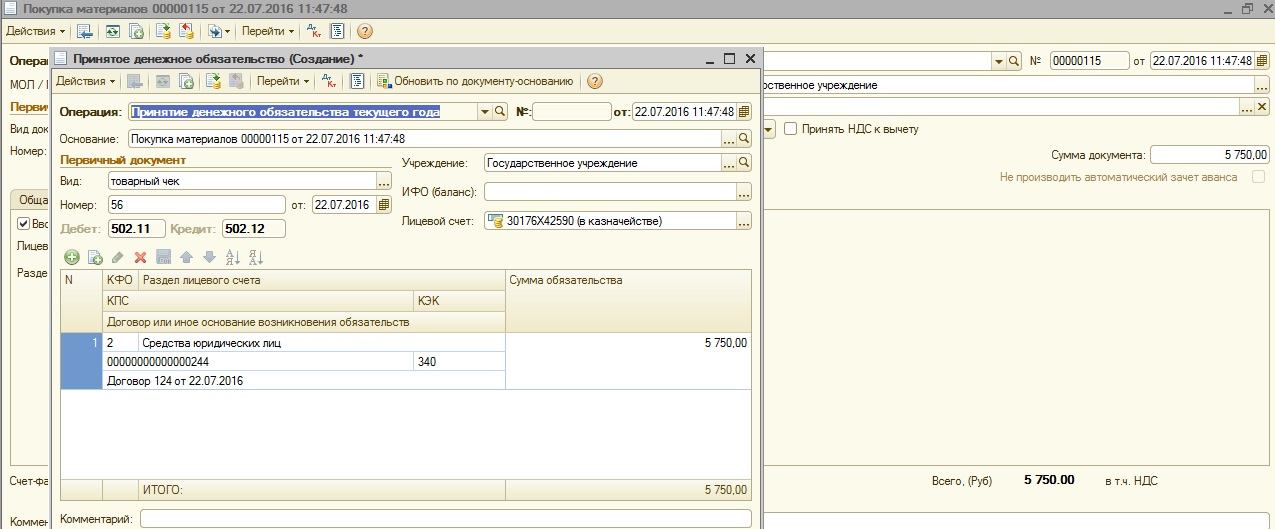The height and width of the screenshot is (529, 1275).
Task: Open the Действия menu in the front dialog
Action: pyautogui.click(x=85, y=81)
